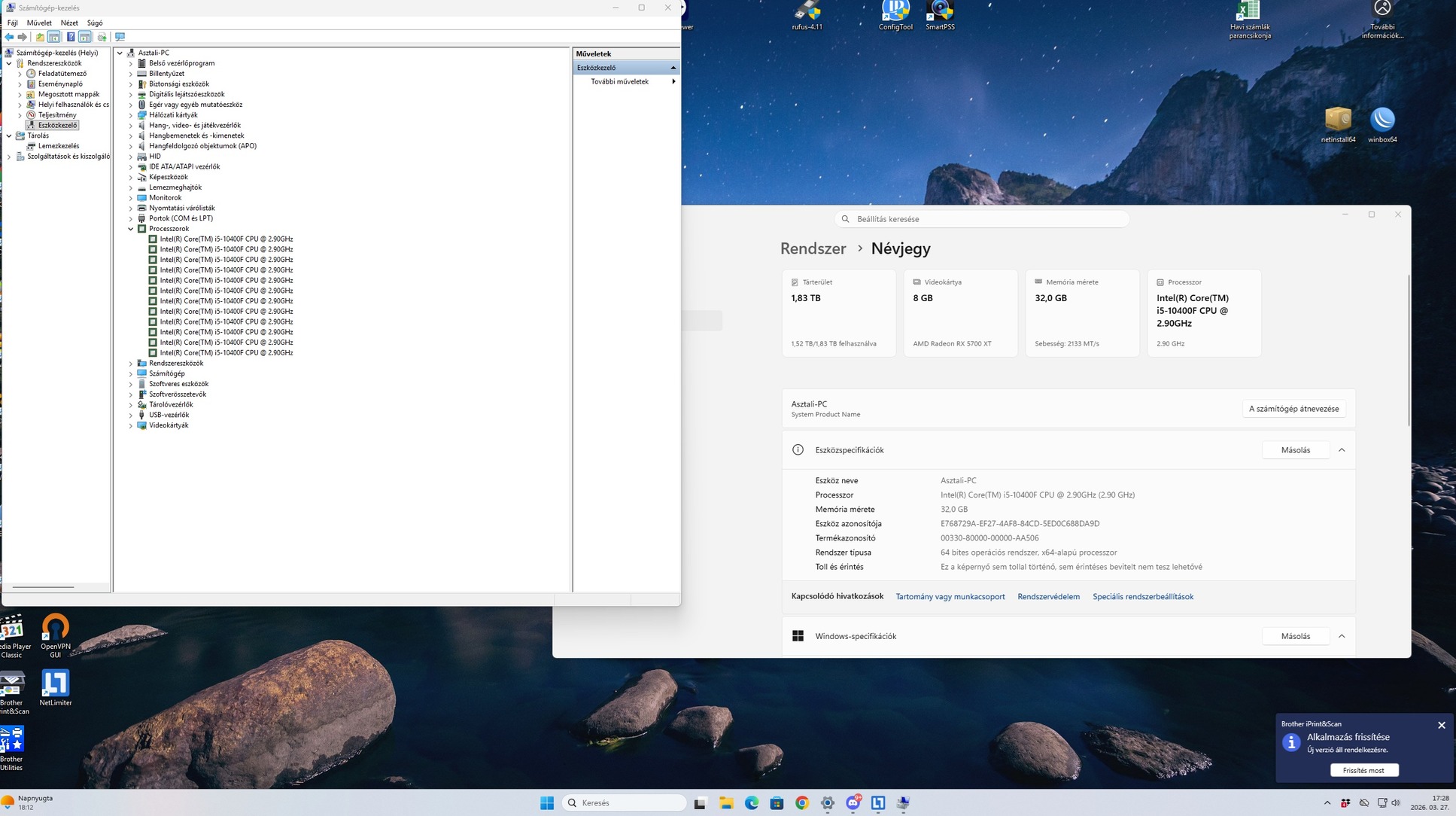The height and width of the screenshot is (816, 1456).
Task: Open the Nézet menu
Action: [x=69, y=23]
